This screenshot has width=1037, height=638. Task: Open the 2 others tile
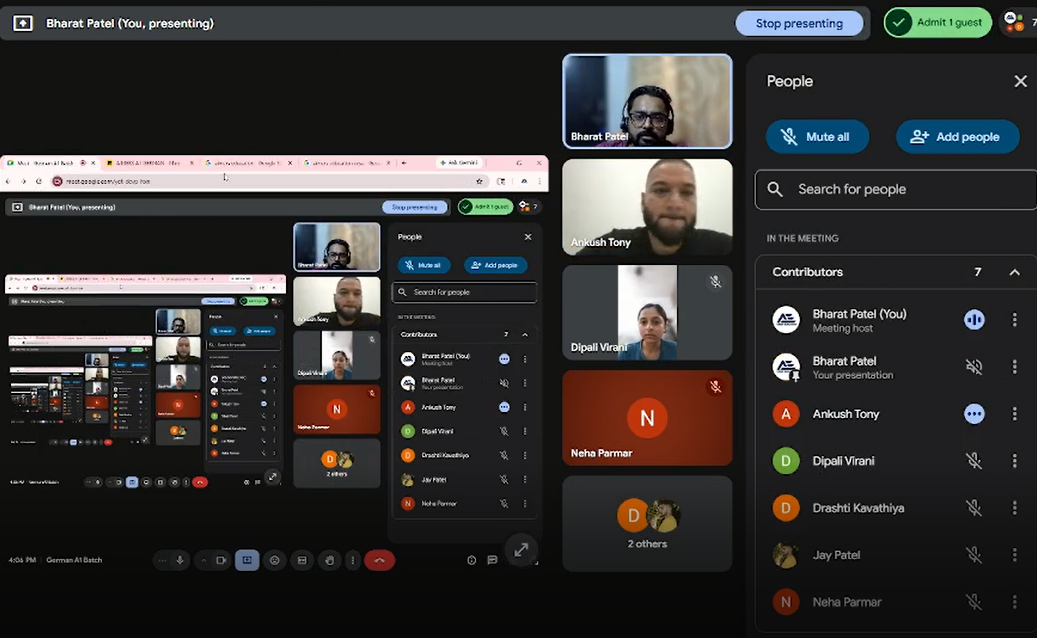click(x=647, y=524)
